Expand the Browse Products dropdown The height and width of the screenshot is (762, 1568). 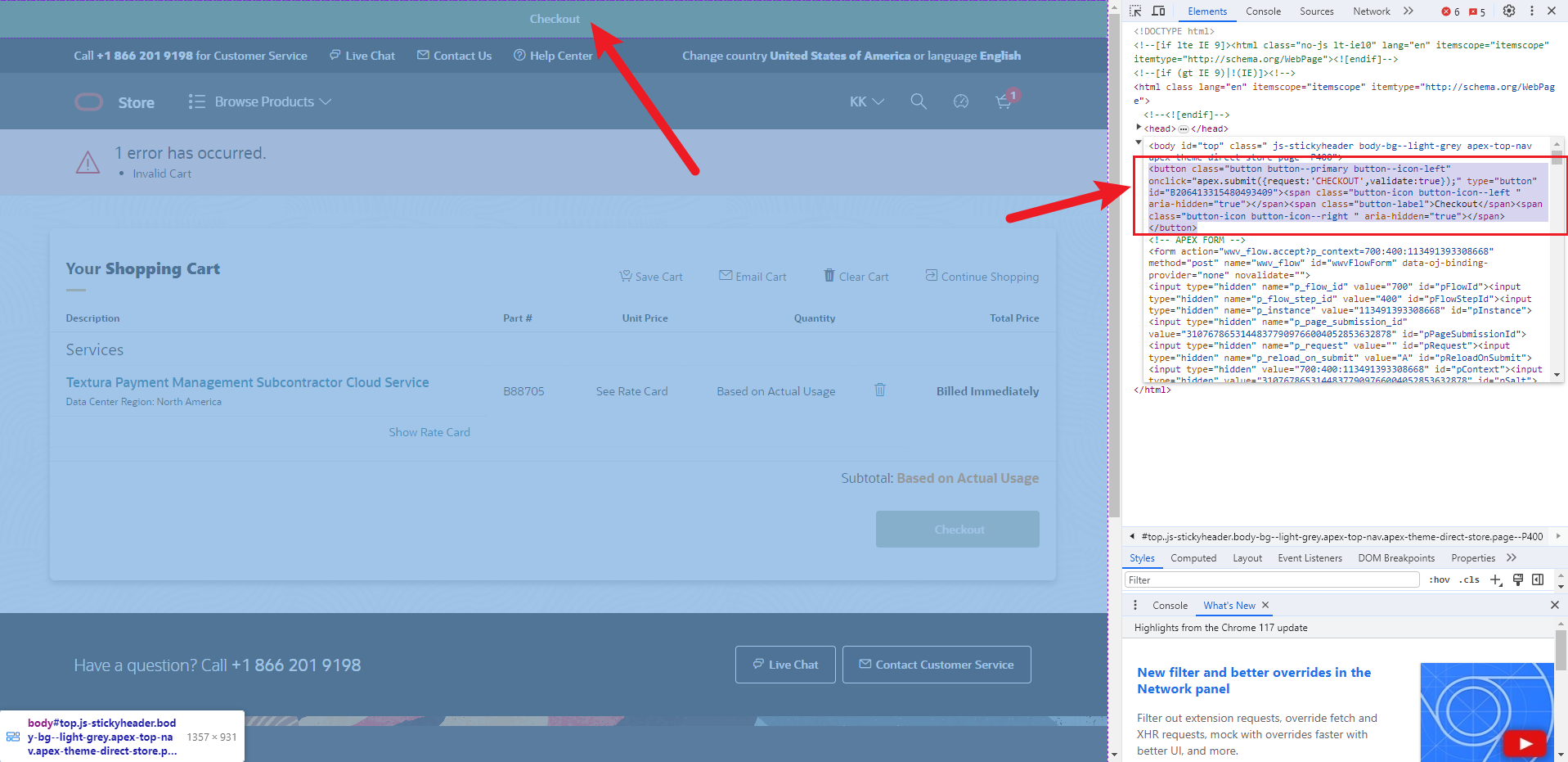coord(260,101)
